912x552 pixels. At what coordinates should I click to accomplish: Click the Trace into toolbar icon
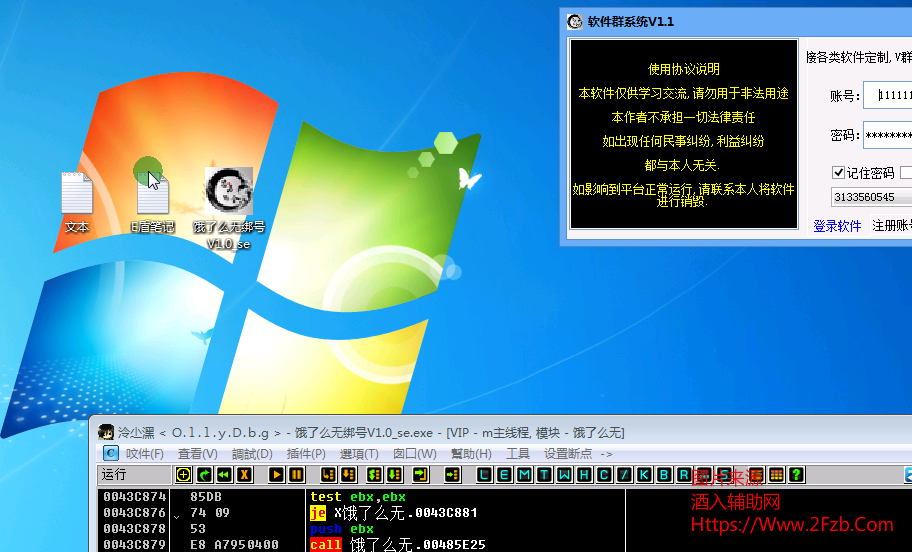(375, 475)
